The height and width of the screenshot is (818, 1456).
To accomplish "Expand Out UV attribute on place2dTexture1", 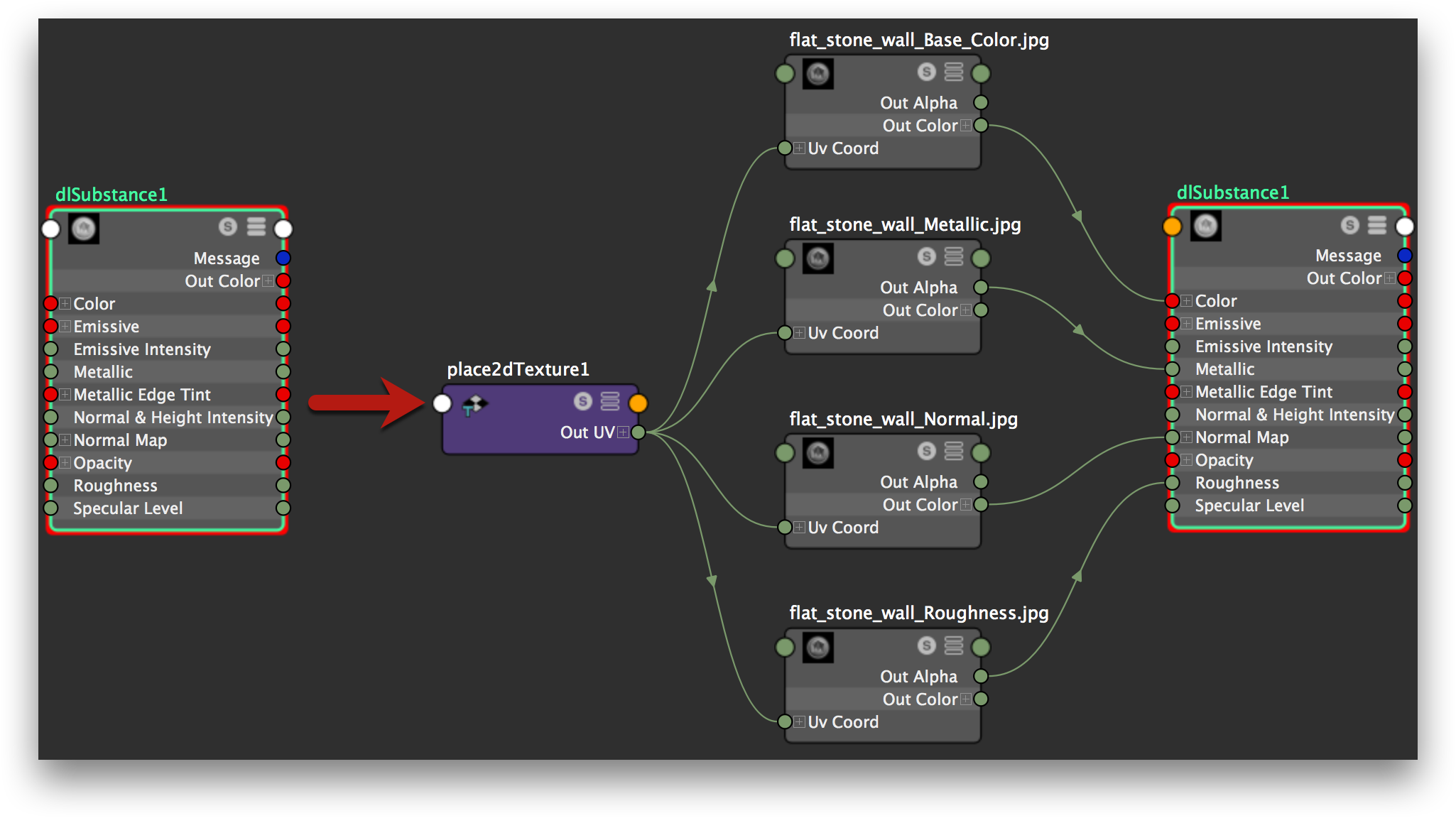I will pos(623,432).
